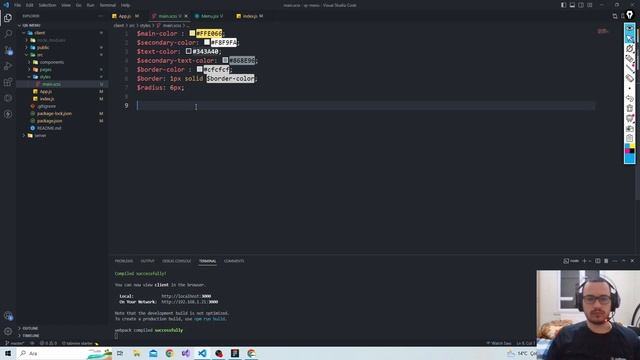This screenshot has height=360, width=640.
Task: Click the trash icon in annotation toolbar
Action: pyautogui.click(x=630, y=108)
